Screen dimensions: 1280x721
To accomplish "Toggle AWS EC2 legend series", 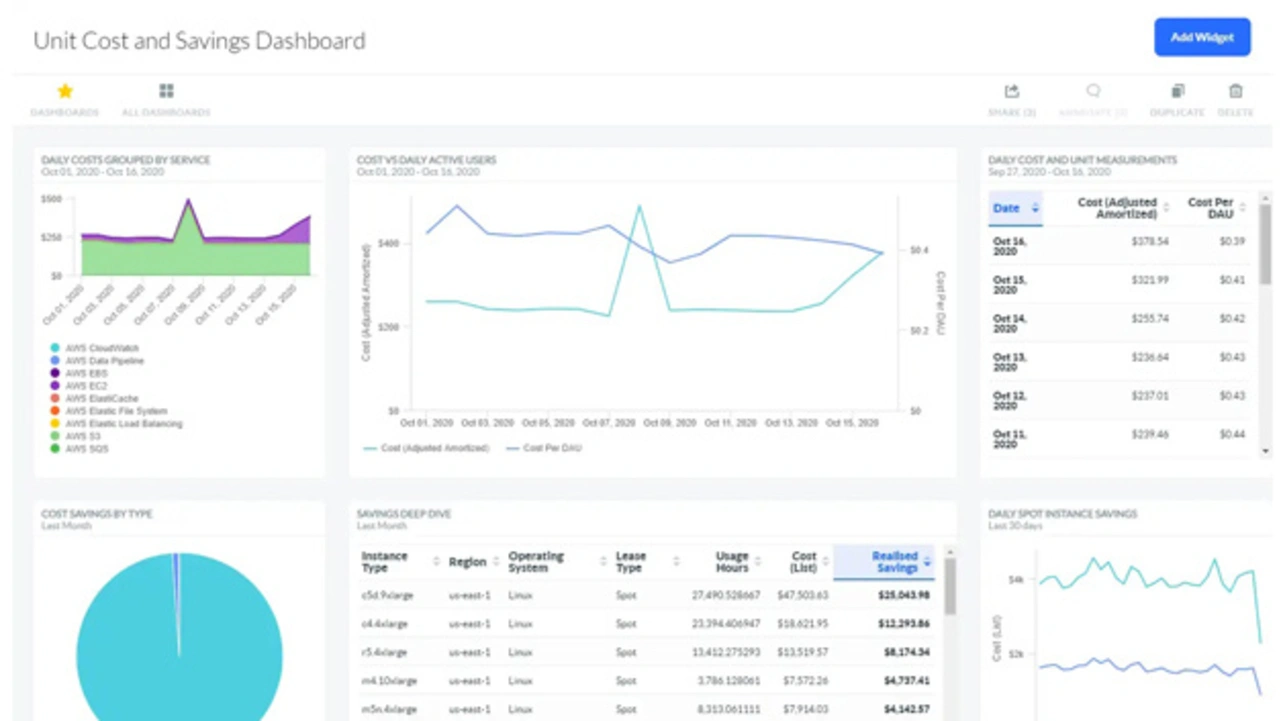I will pos(87,385).
